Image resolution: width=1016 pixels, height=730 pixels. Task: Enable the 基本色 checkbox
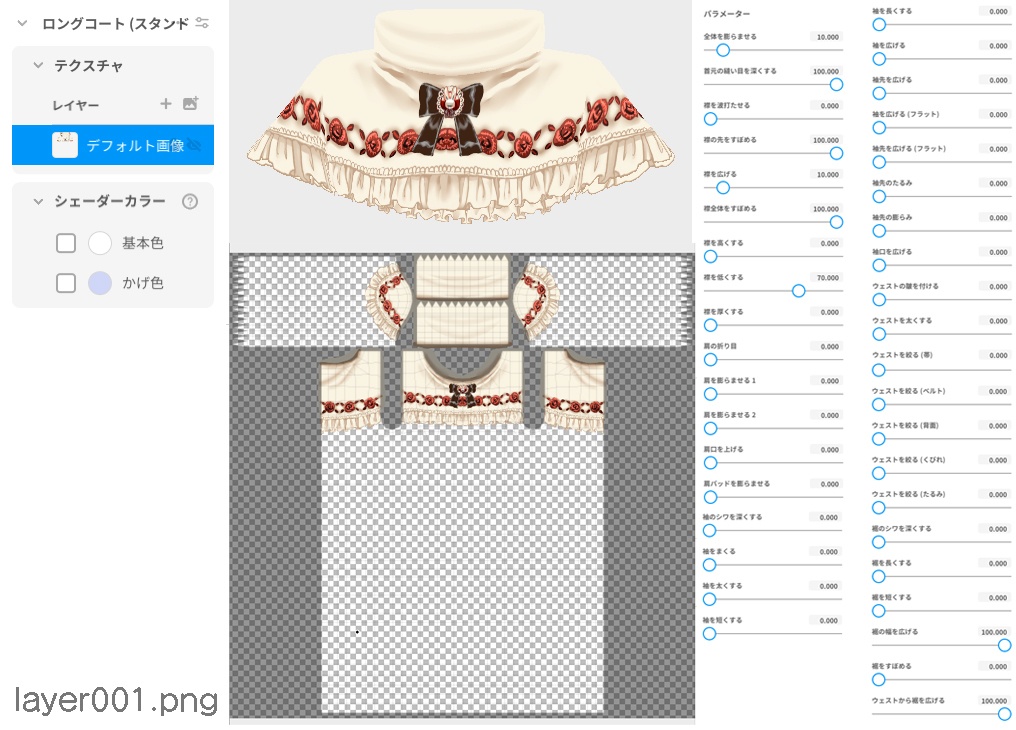coord(66,242)
